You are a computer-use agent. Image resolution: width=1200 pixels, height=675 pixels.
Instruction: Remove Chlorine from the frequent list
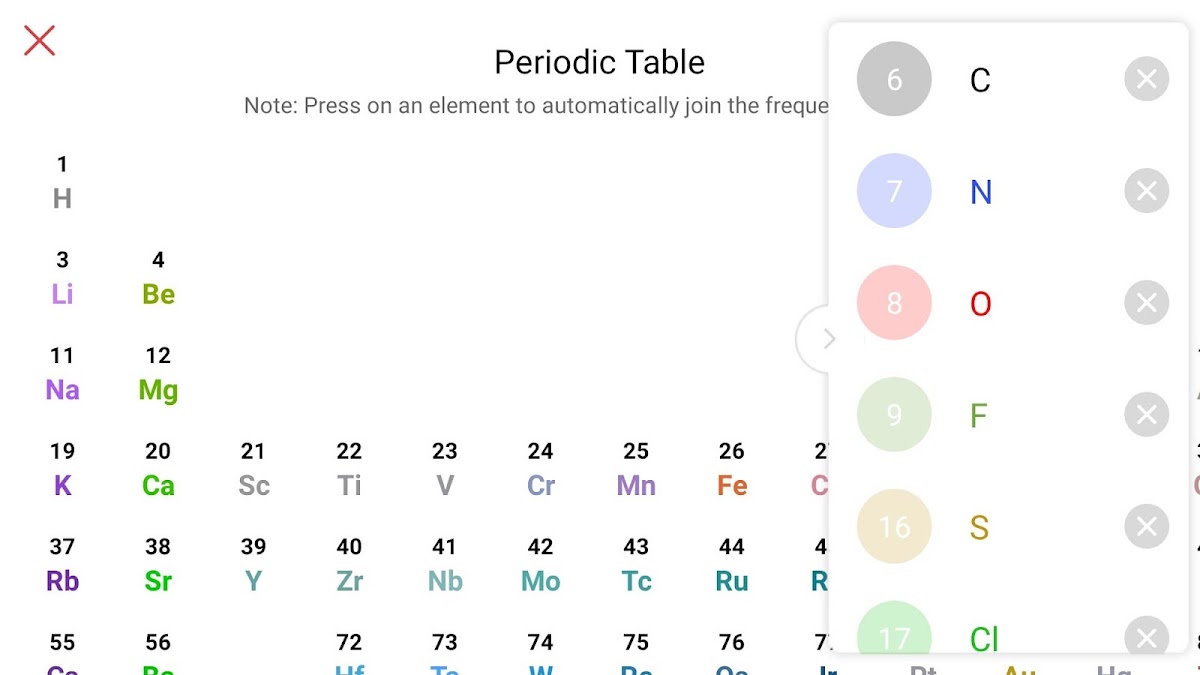pos(1146,637)
